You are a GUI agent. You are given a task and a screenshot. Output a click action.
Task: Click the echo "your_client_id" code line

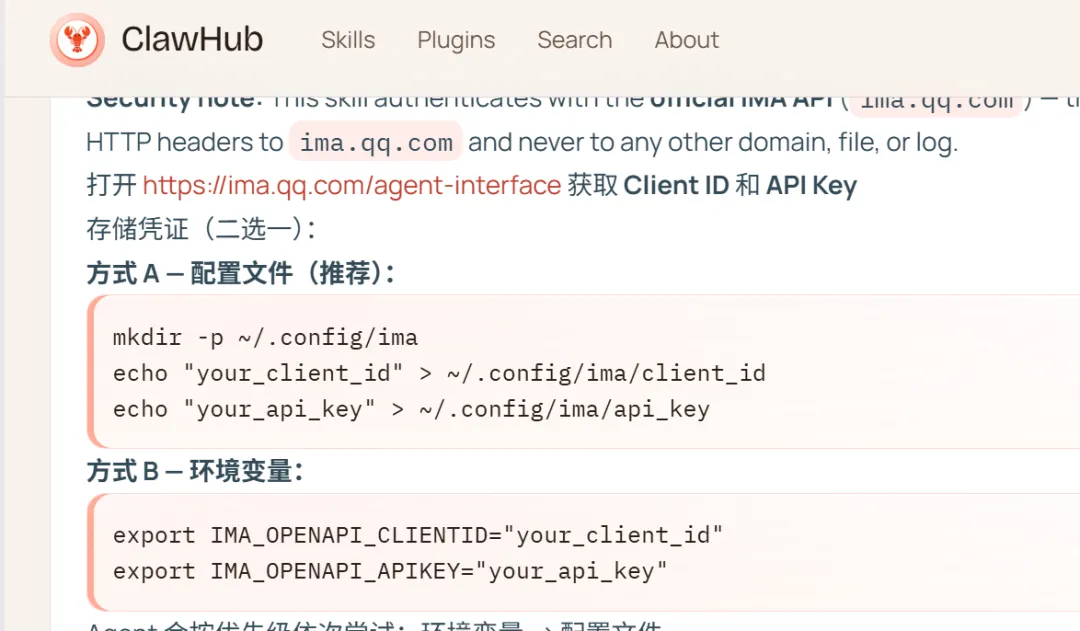click(x=439, y=373)
